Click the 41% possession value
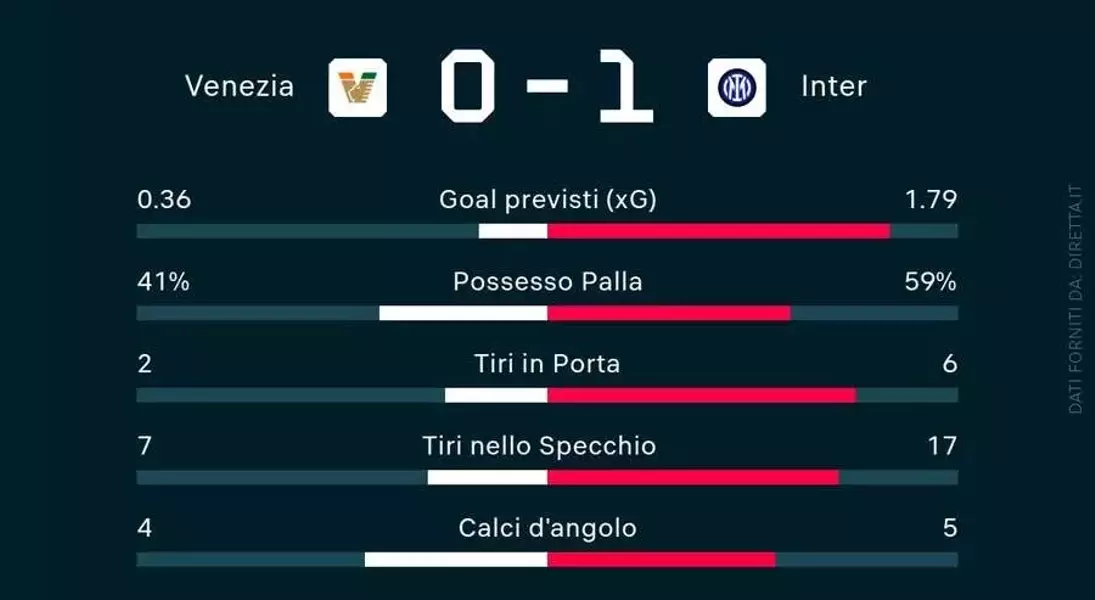 coord(163,282)
